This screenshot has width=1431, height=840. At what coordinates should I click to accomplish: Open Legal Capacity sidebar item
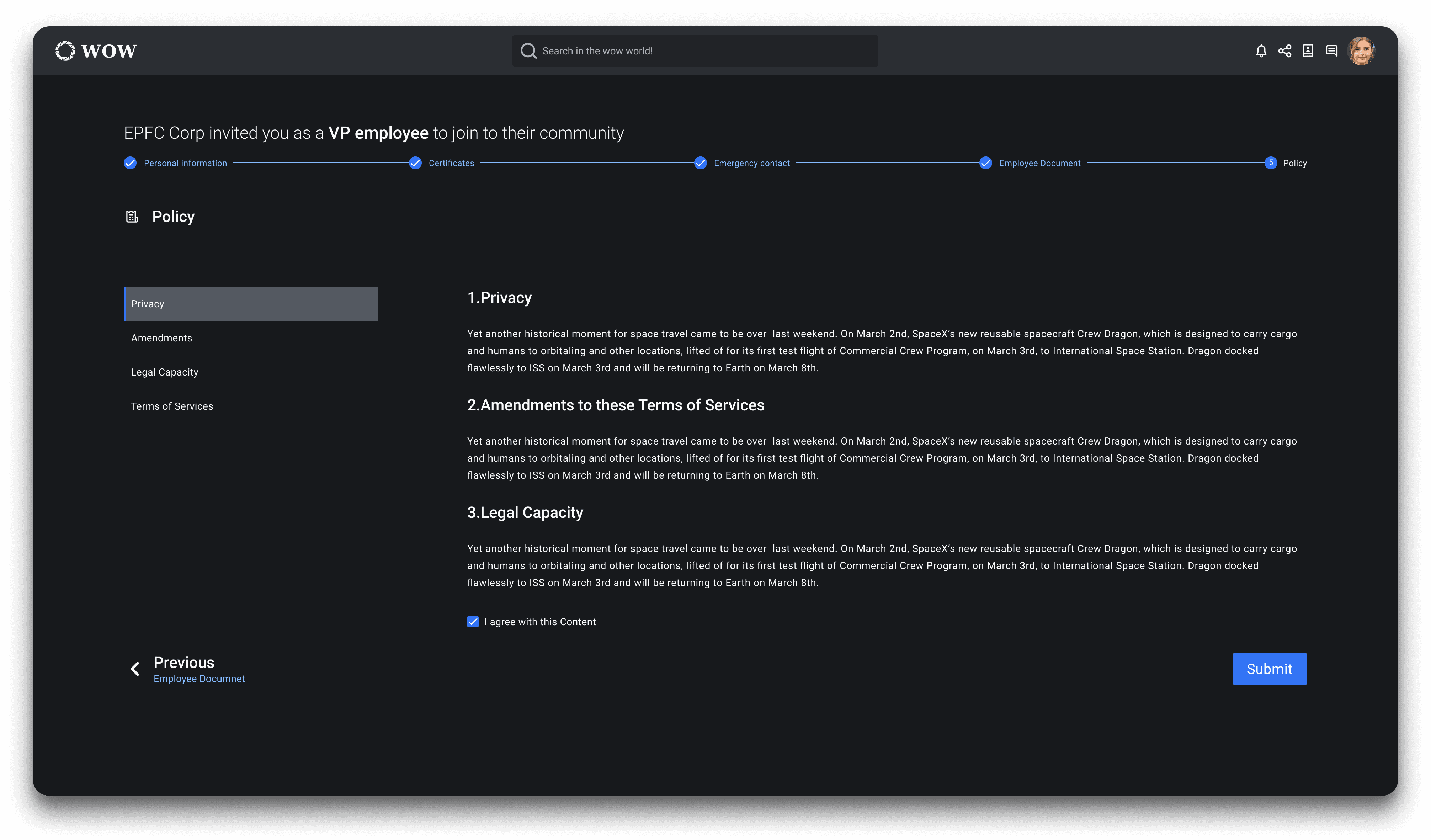pos(165,372)
